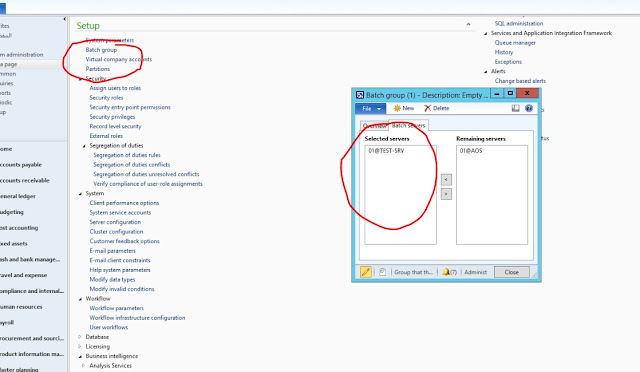
Task: Open Change based alerts link
Action: (520, 81)
